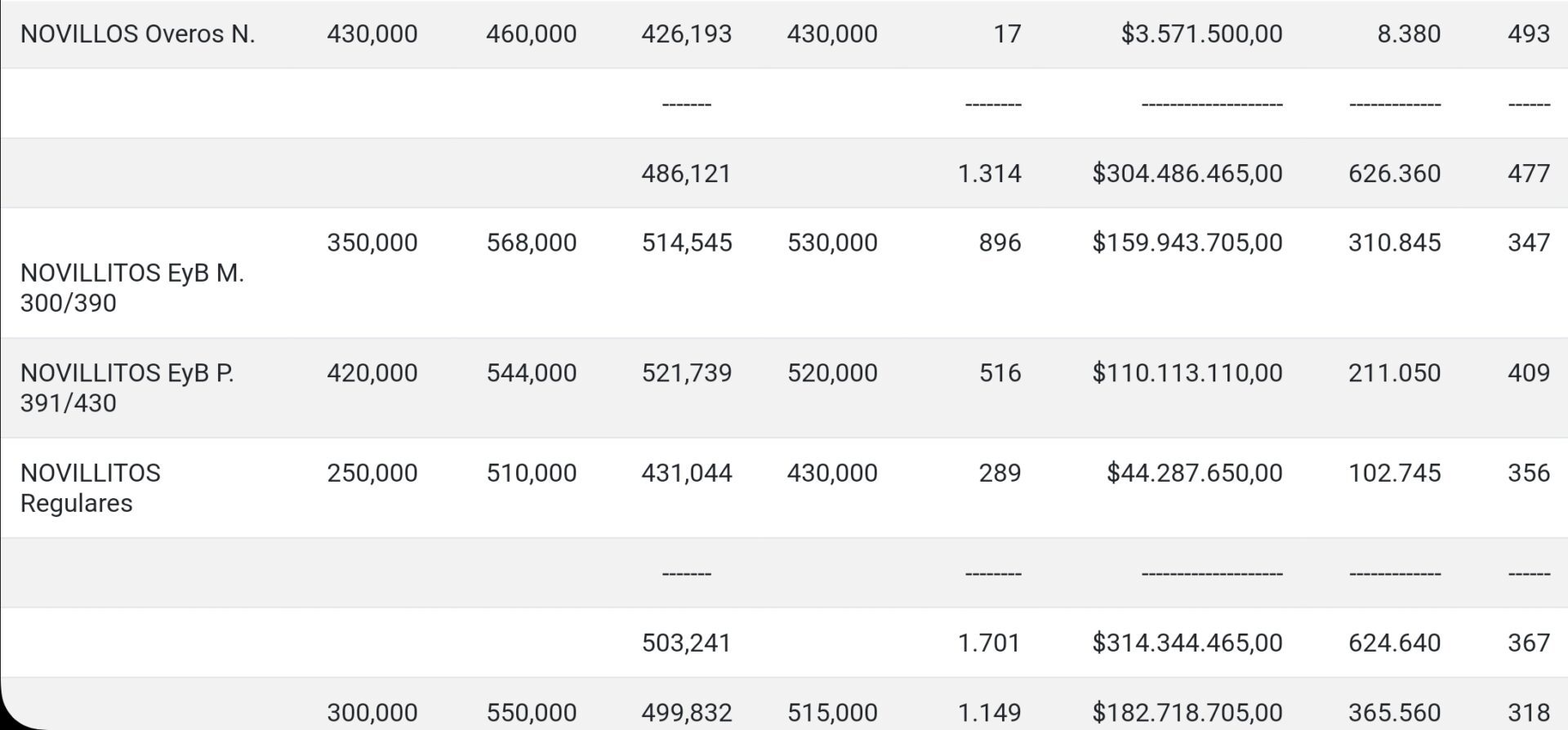Select the NOVILLITOS Regulares row label
The height and width of the screenshot is (730, 1568).
click(90, 487)
